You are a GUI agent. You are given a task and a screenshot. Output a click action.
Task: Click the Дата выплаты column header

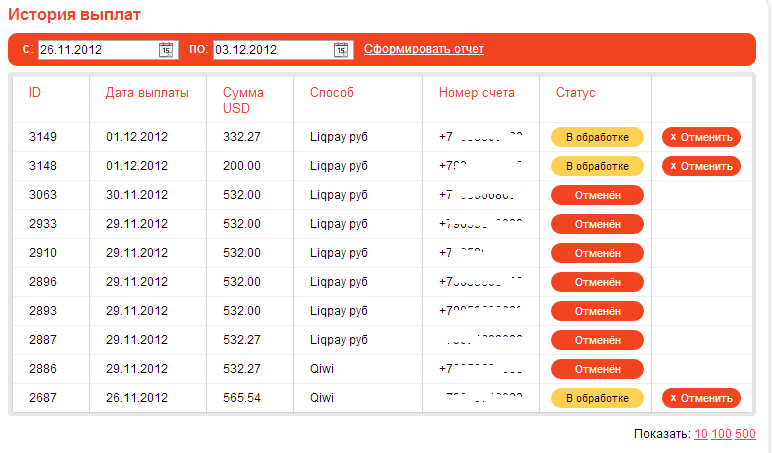147,93
